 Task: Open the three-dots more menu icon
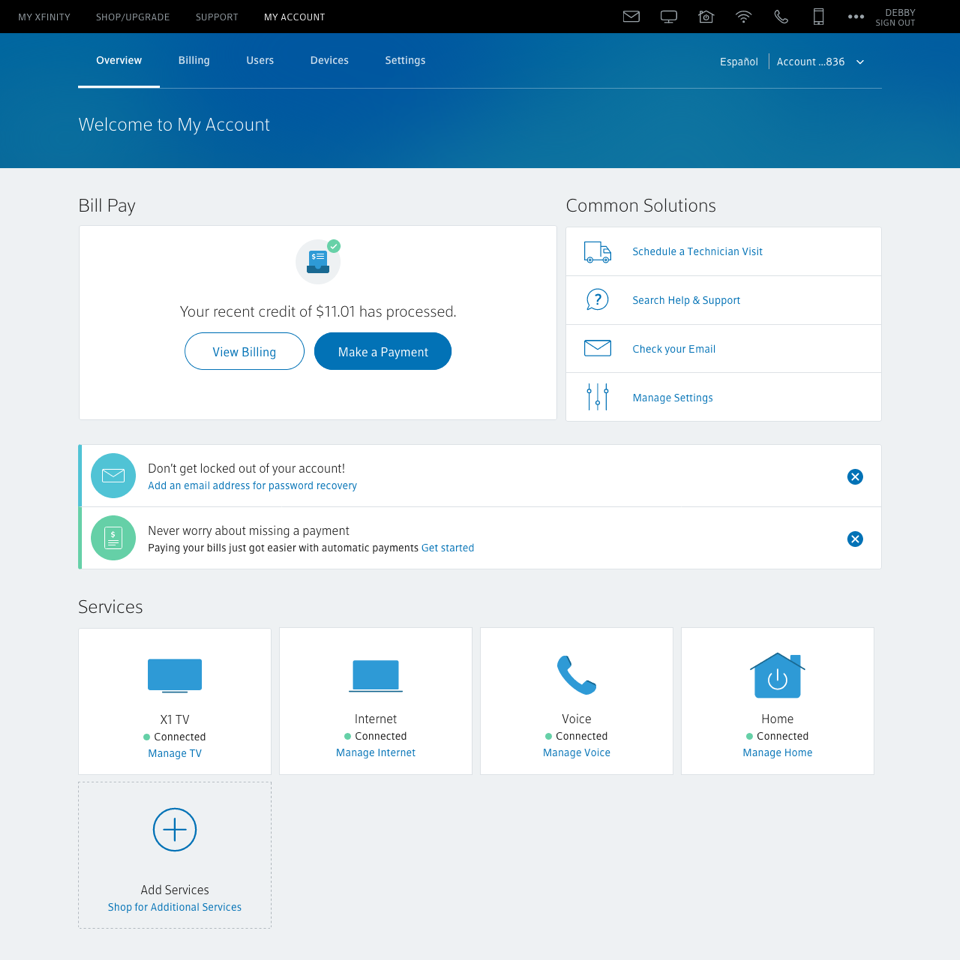856,17
